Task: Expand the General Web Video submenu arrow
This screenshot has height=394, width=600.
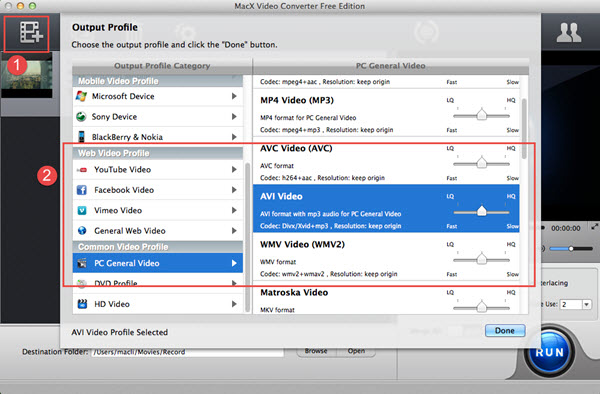Action: pos(234,231)
